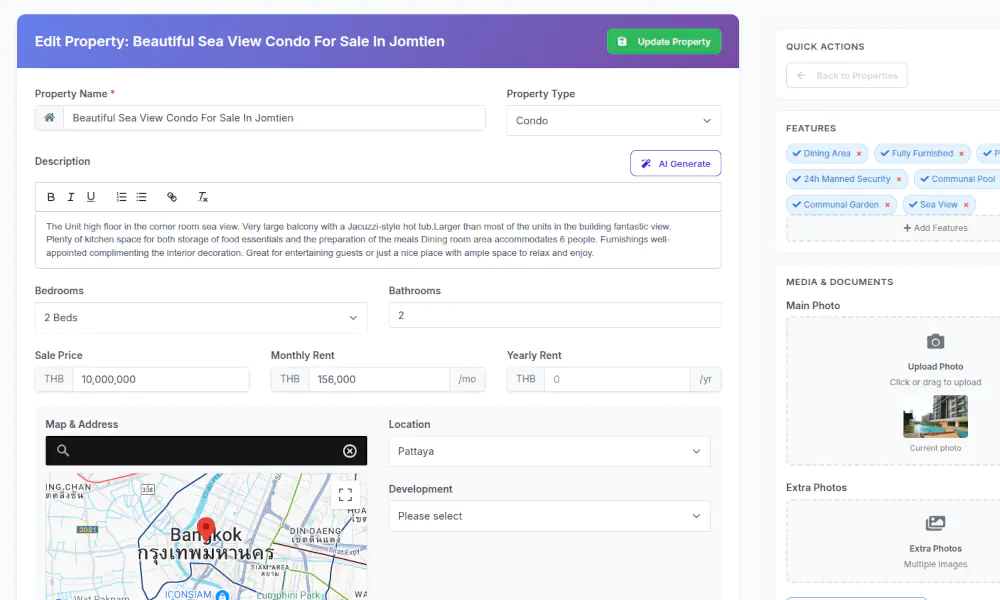This screenshot has height=600, width=1000.
Task: Remove the Sea View feature tag
Action: coord(967,205)
